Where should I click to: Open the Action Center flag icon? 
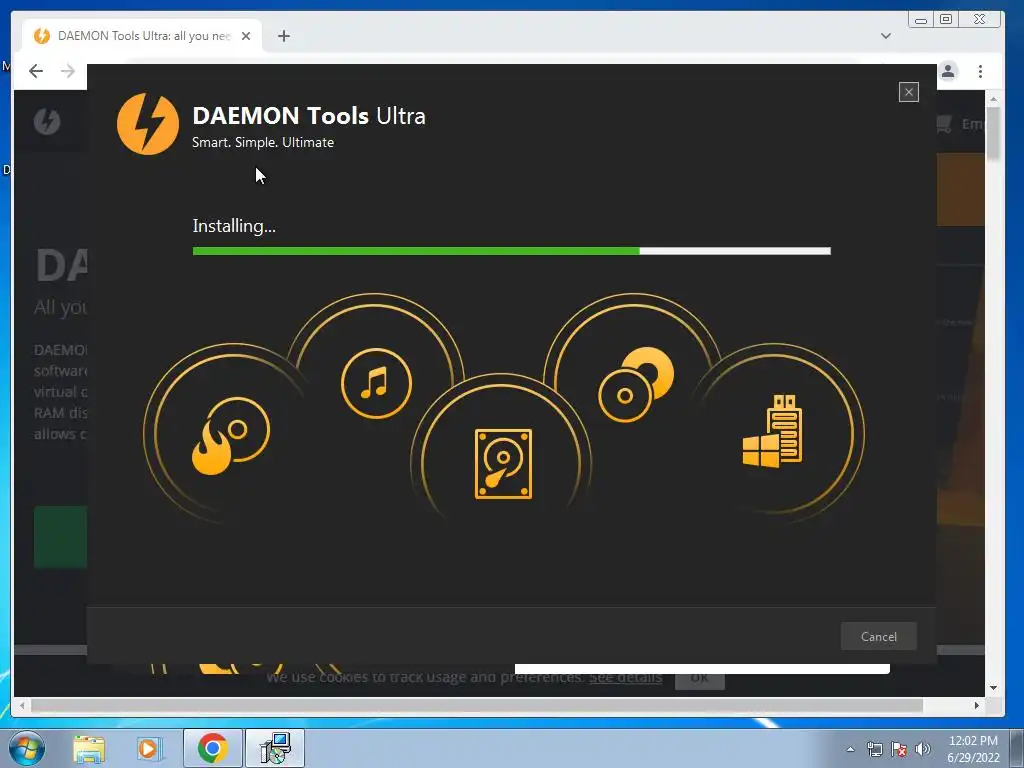[x=899, y=749]
